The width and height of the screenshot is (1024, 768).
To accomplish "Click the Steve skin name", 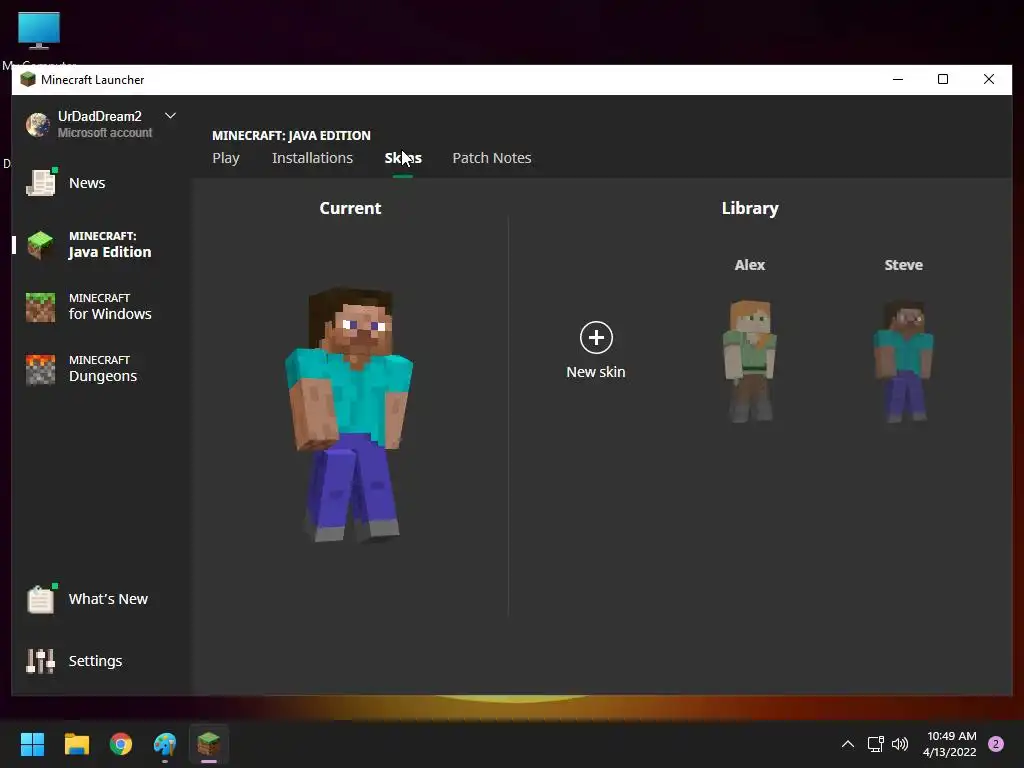I will click(x=904, y=265).
